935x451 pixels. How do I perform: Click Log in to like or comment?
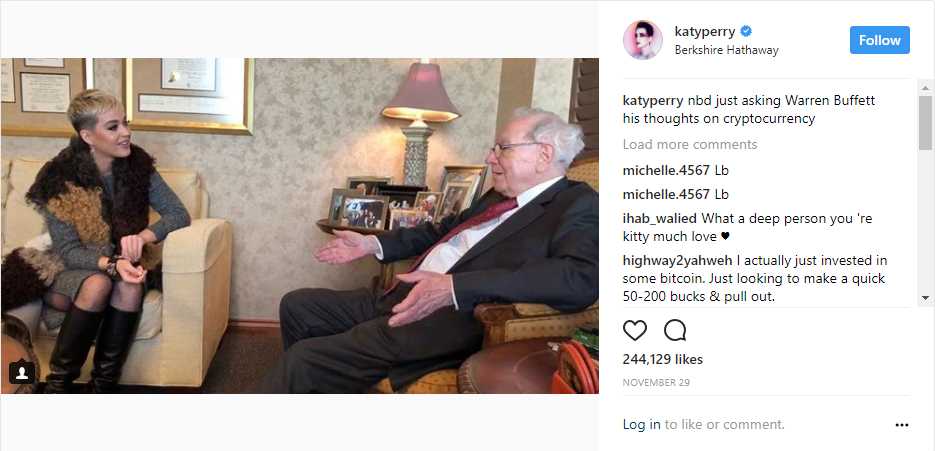pos(642,424)
